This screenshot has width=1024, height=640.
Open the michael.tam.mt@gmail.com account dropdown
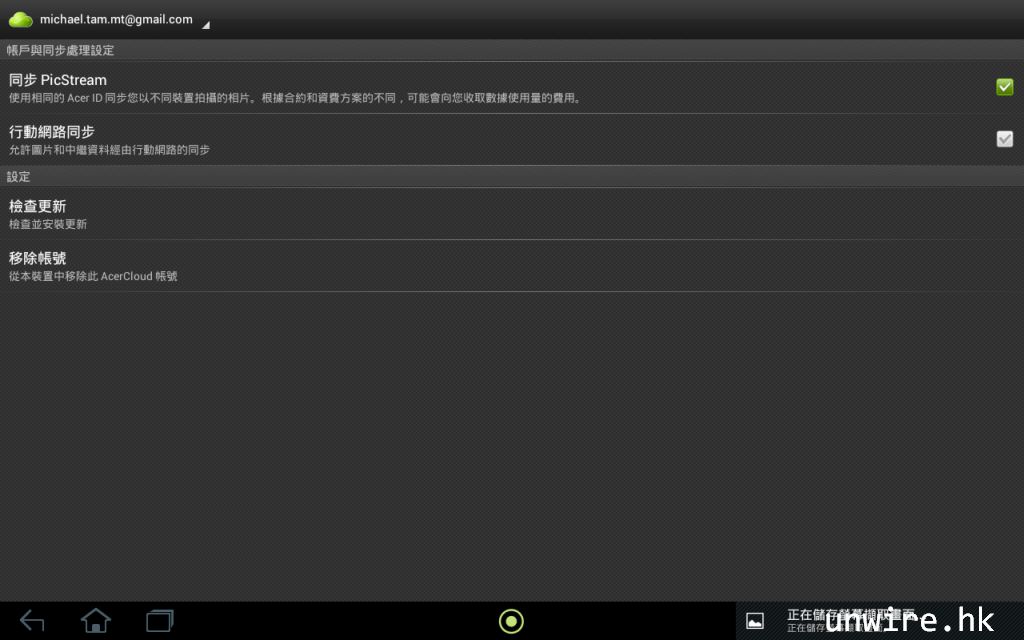[x=116, y=19]
